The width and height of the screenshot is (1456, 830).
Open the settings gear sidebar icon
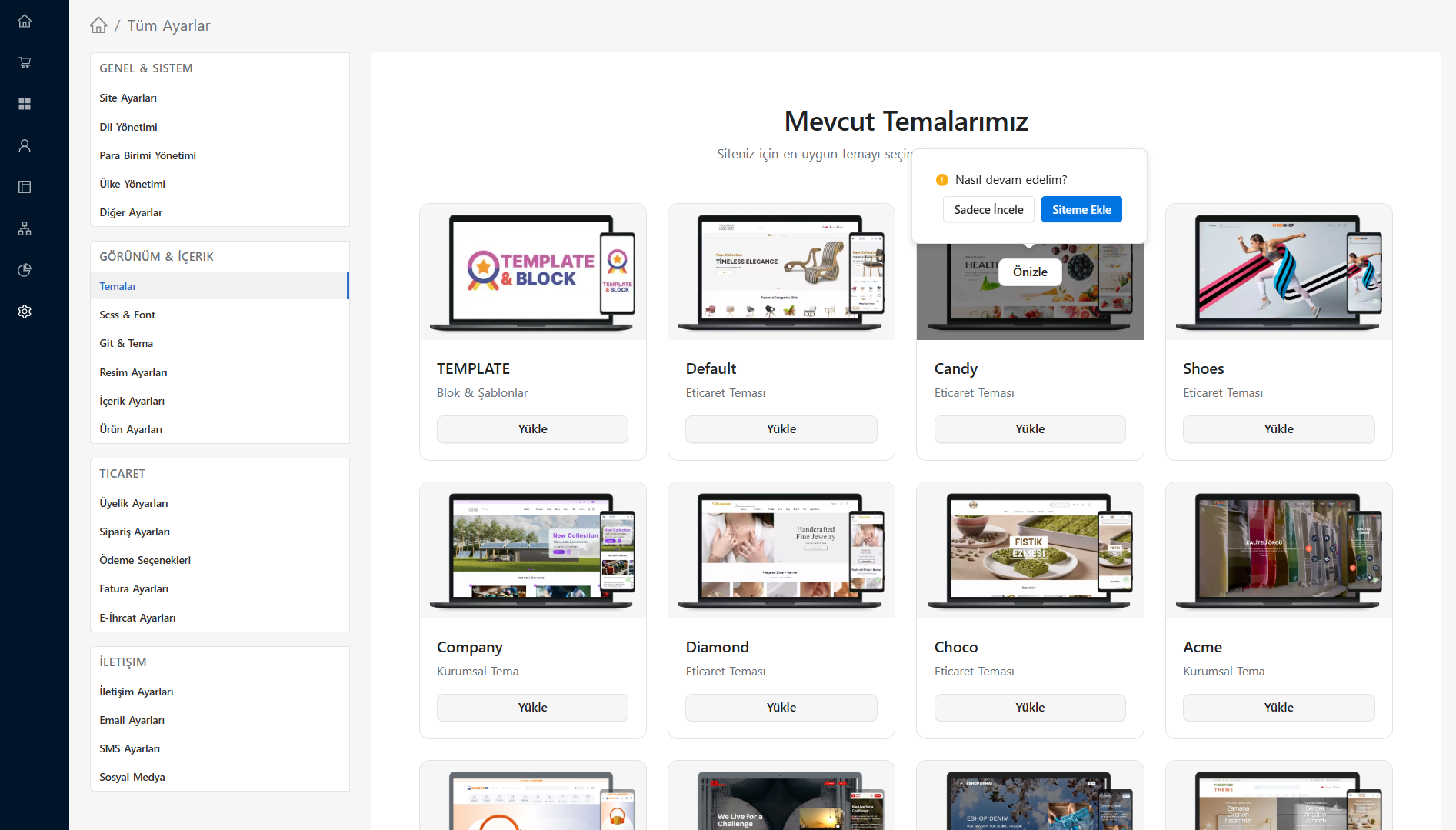25,312
